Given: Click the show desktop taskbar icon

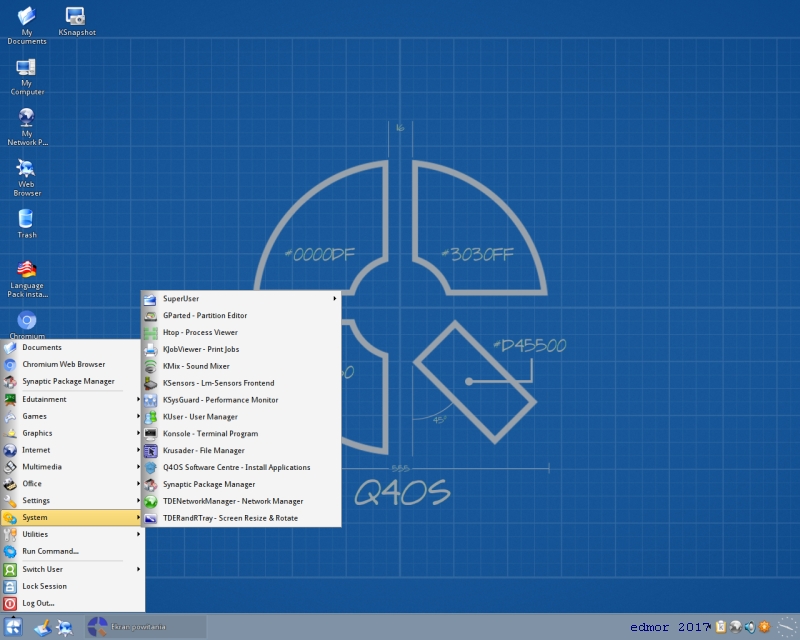Looking at the screenshot, I should pos(43,627).
